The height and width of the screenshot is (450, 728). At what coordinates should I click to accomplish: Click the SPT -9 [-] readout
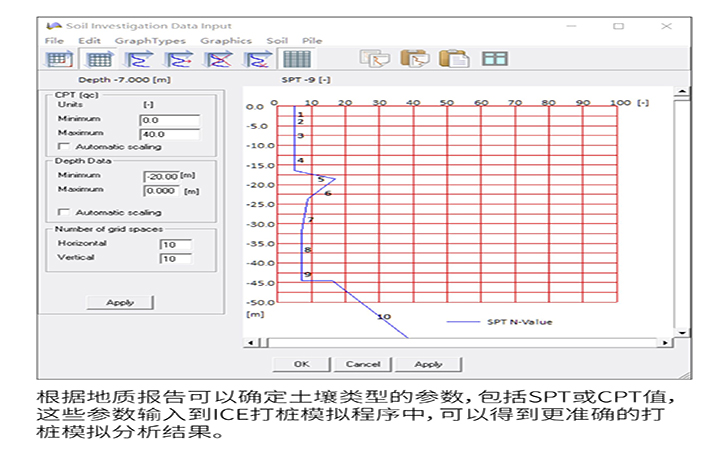coord(306,80)
